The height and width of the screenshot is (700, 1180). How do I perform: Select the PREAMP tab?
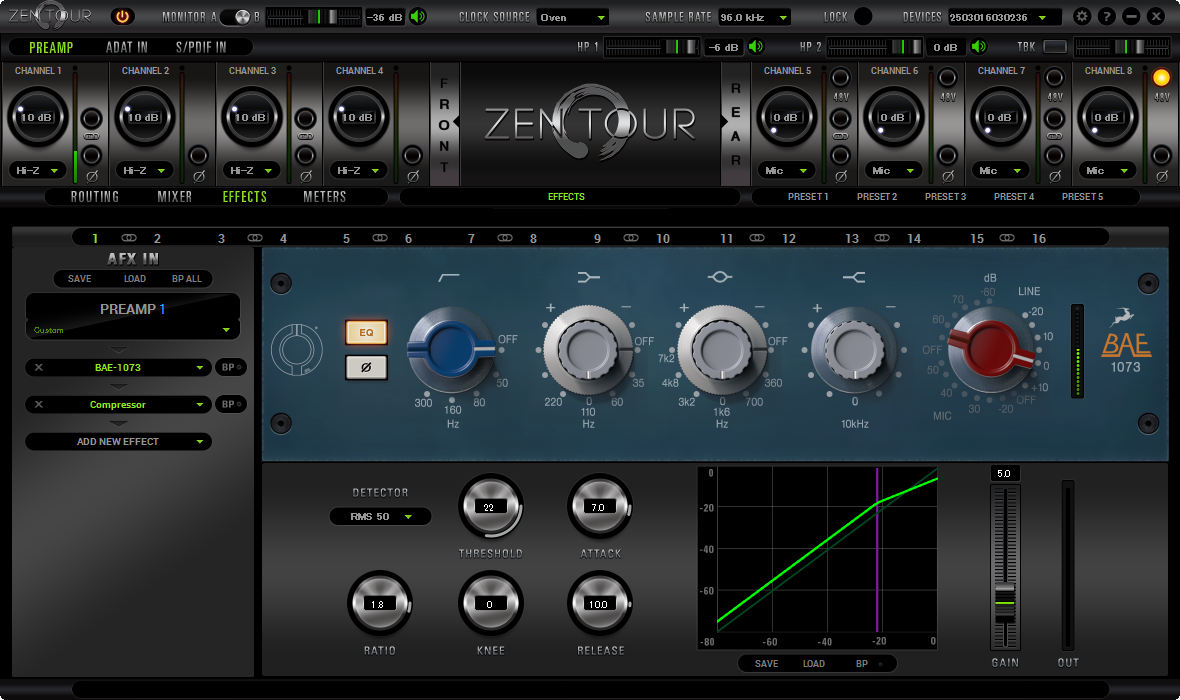(x=51, y=47)
